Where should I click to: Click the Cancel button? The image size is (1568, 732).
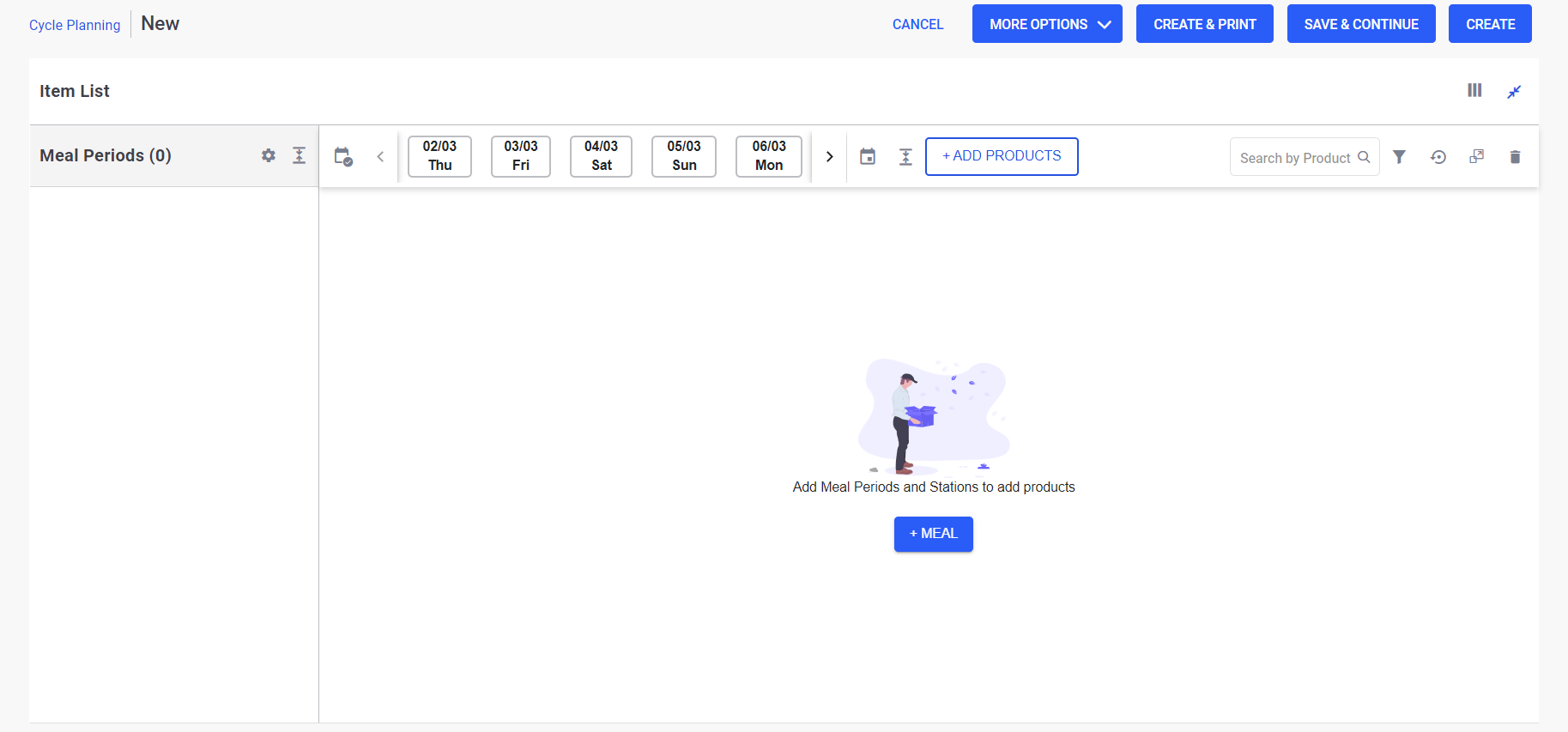click(917, 24)
